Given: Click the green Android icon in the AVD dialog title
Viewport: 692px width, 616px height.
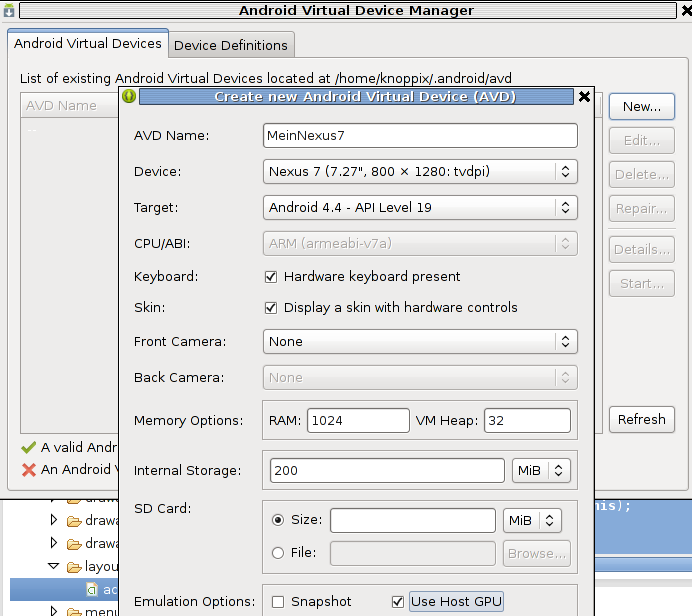Looking at the screenshot, I should tap(129, 96).
